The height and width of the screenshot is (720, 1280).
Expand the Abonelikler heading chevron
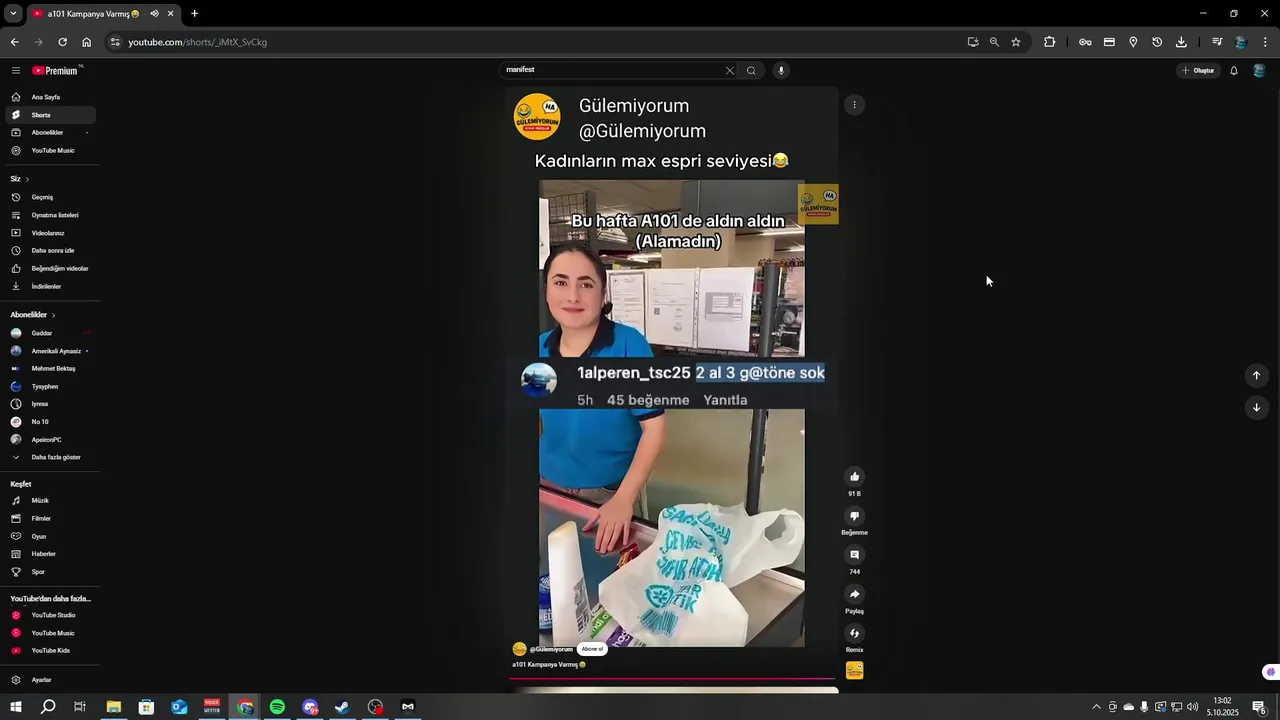coord(53,315)
